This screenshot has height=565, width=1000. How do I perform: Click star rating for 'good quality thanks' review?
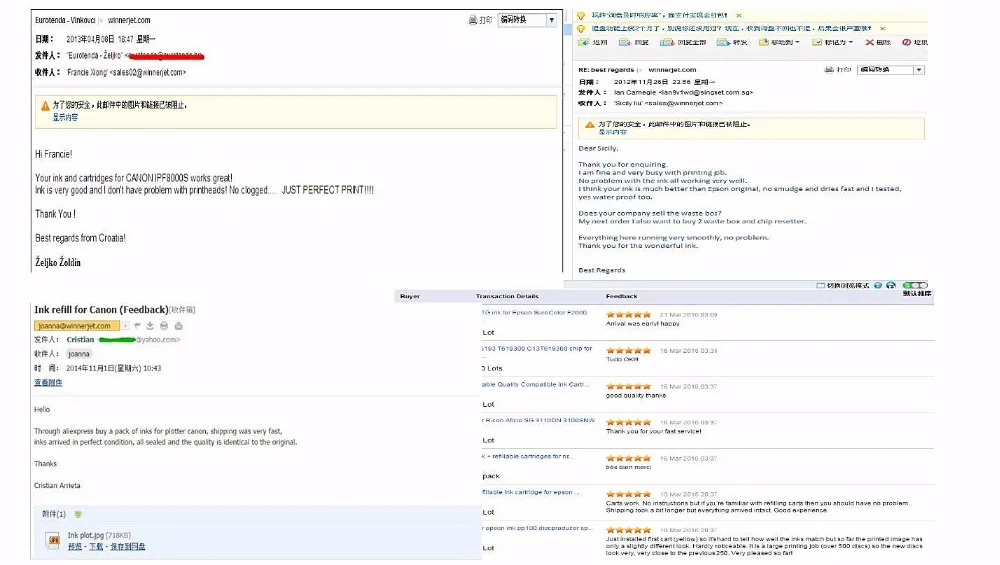click(x=628, y=386)
